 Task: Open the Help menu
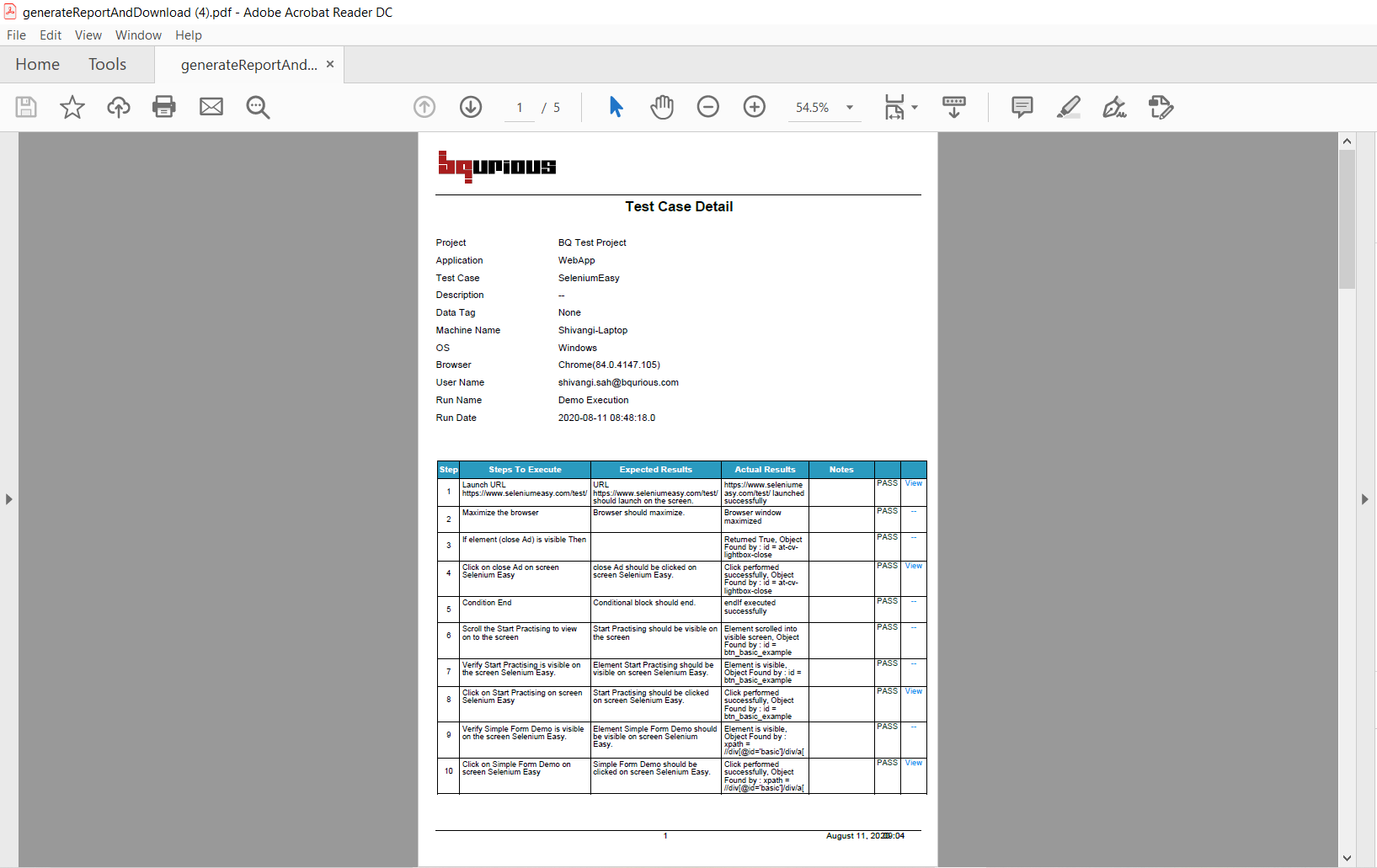(189, 35)
